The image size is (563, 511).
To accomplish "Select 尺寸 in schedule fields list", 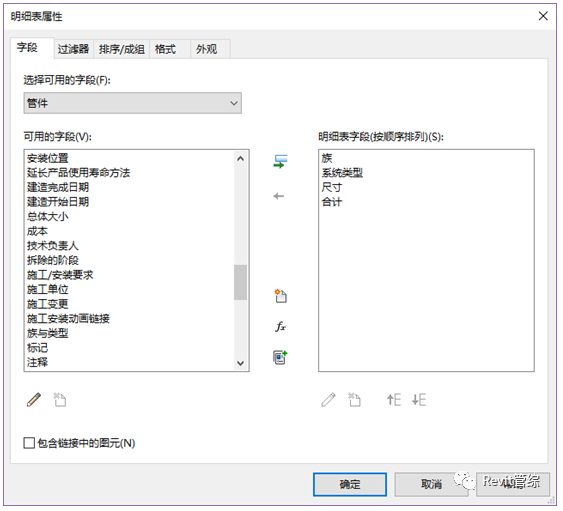I will point(331,187).
